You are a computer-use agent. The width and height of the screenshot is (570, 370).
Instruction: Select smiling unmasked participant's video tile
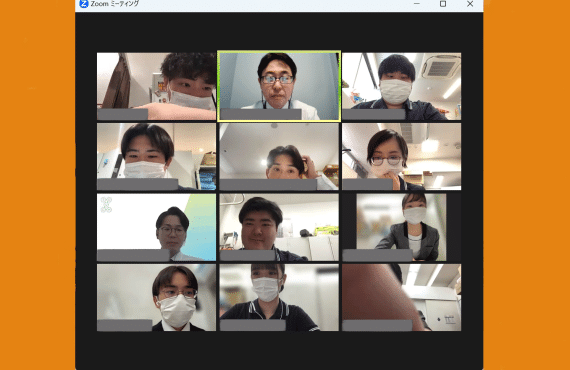coord(279,227)
